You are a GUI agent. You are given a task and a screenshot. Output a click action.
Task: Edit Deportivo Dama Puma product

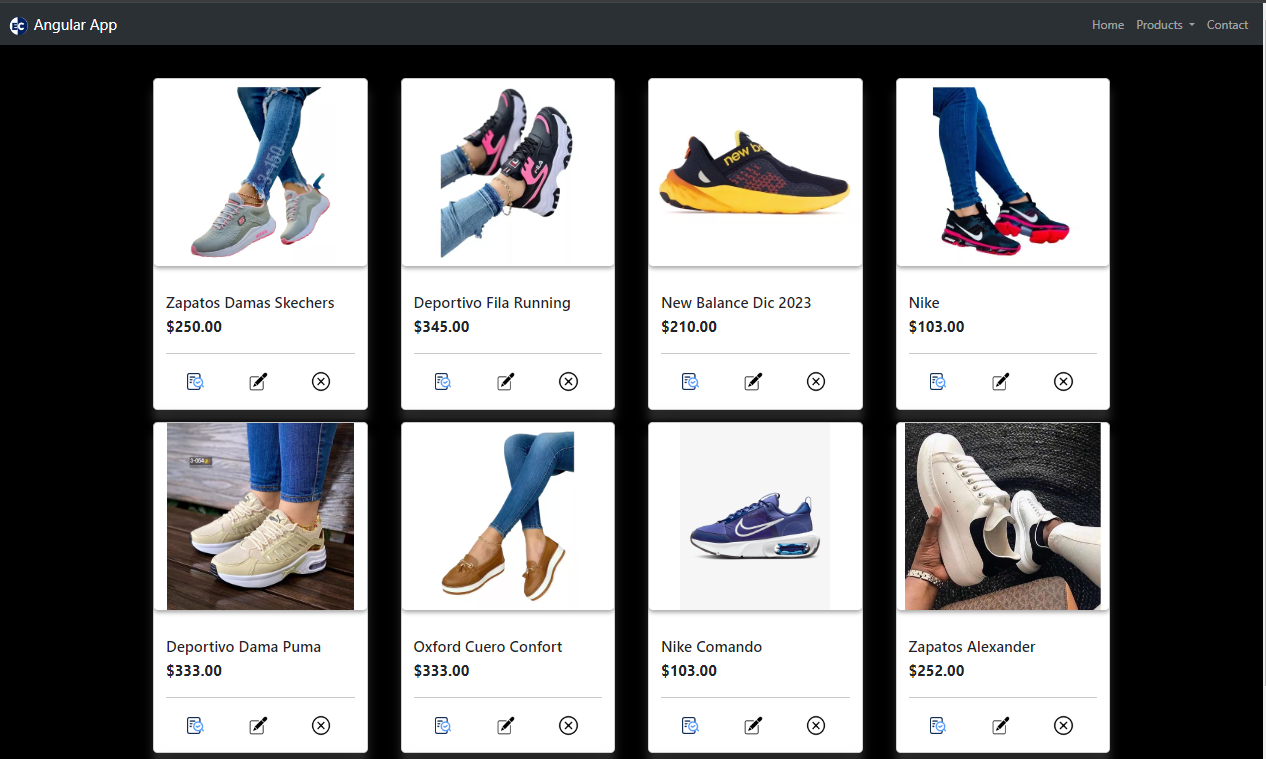point(258,725)
